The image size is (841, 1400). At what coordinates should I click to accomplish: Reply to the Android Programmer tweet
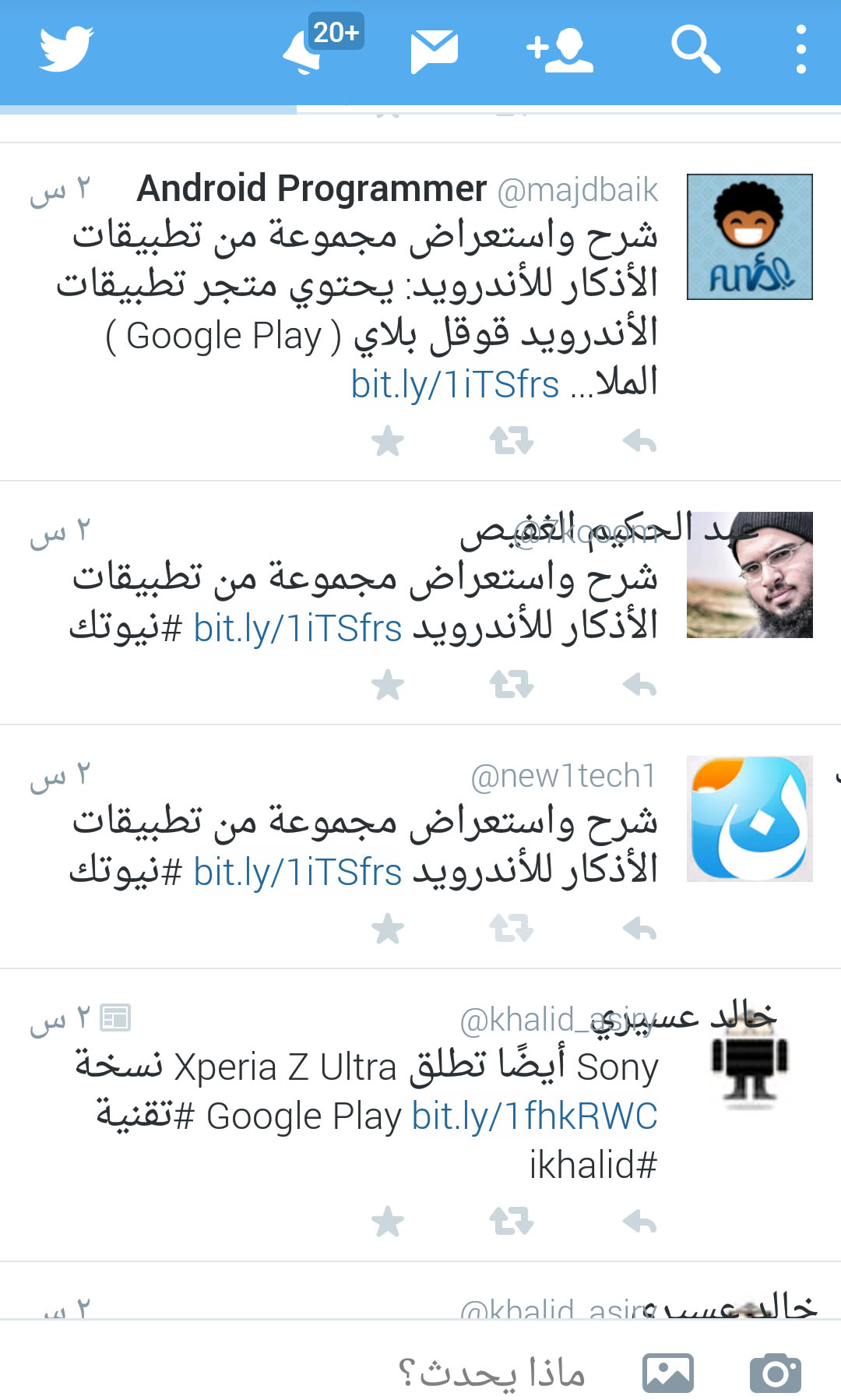[x=640, y=441]
